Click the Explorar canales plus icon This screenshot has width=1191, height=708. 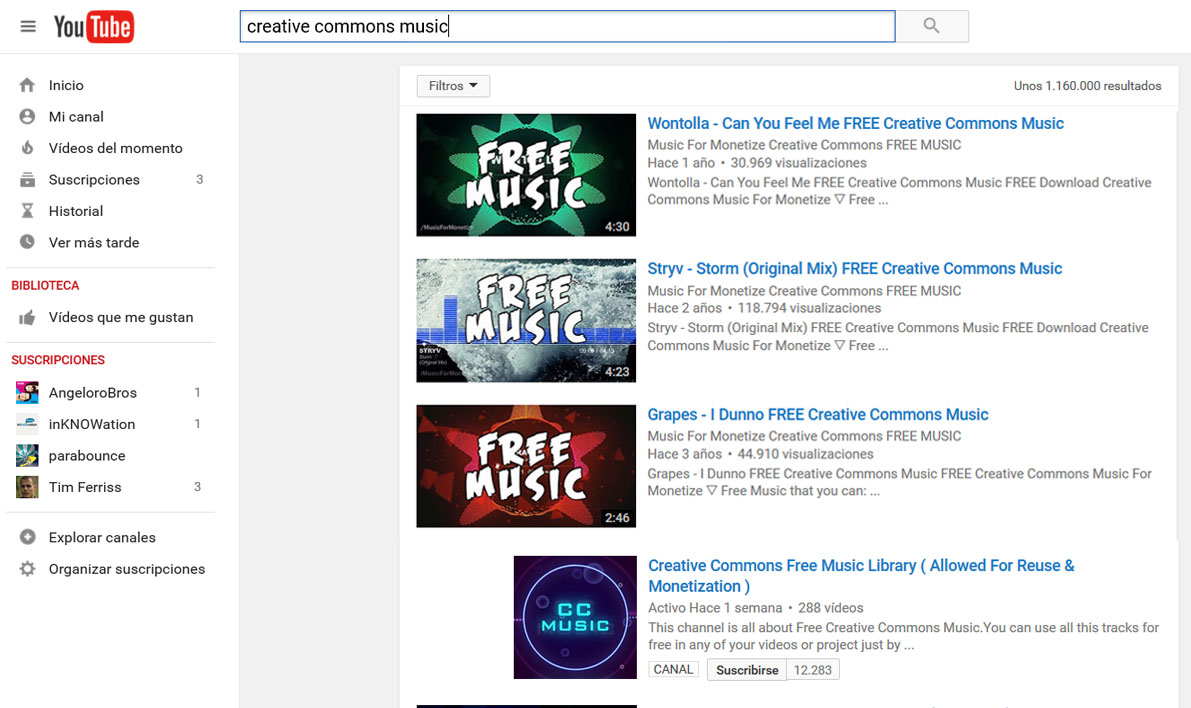27,537
